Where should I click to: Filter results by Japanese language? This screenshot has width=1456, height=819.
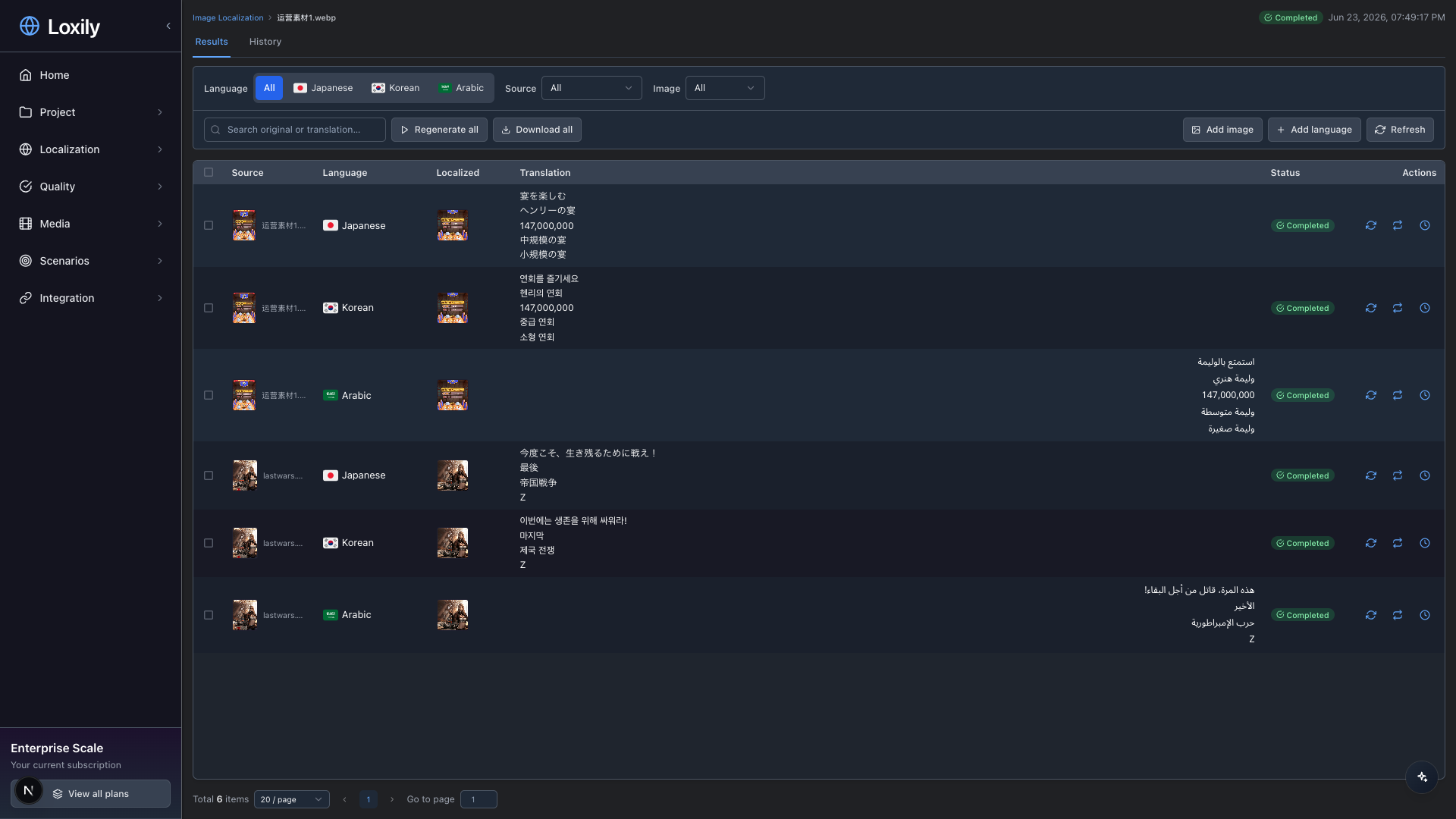323,88
